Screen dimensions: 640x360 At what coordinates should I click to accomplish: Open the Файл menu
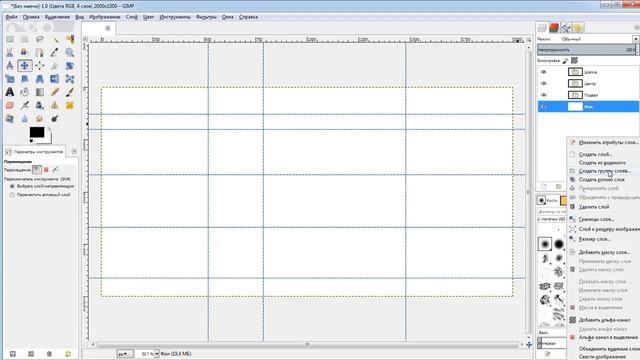[11, 17]
